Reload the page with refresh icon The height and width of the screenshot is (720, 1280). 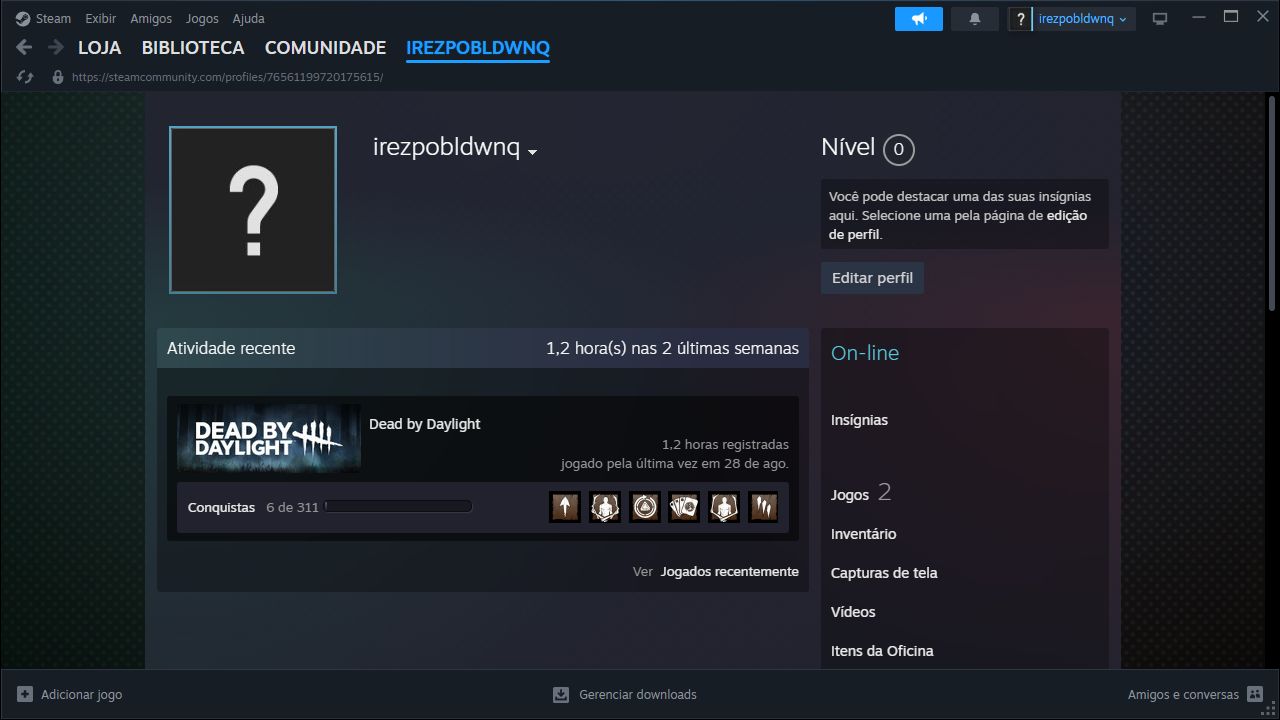pos(26,77)
